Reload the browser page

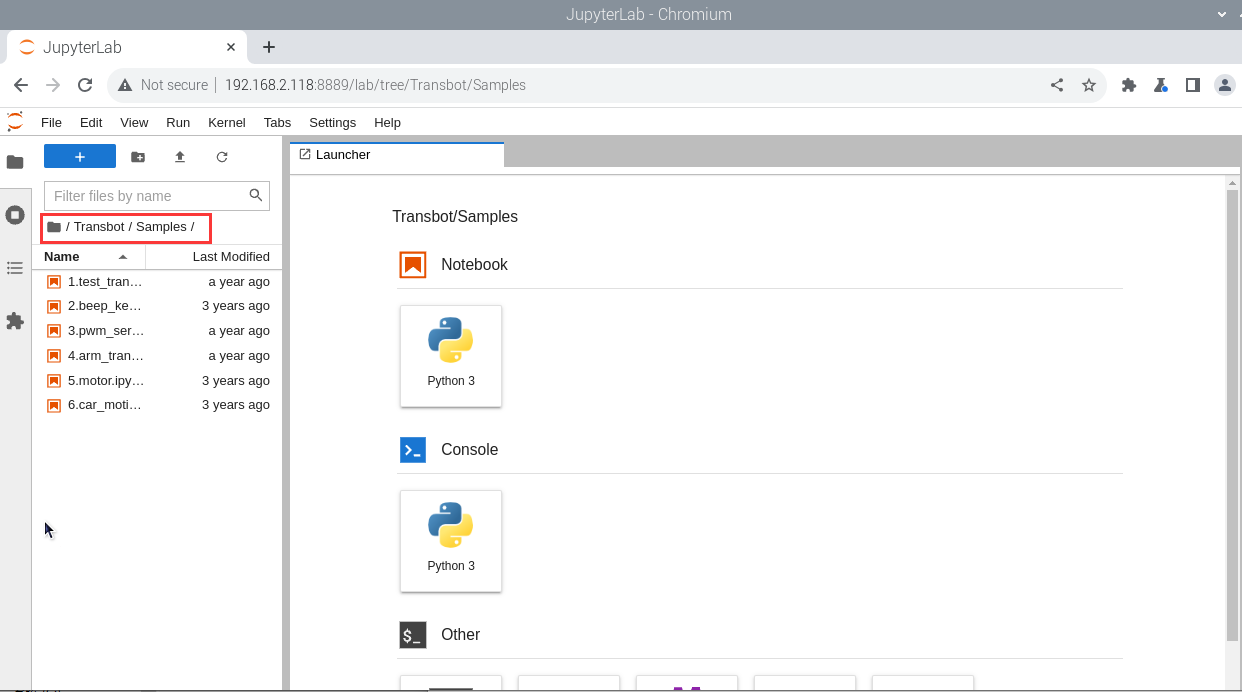(x=85, y=85)
